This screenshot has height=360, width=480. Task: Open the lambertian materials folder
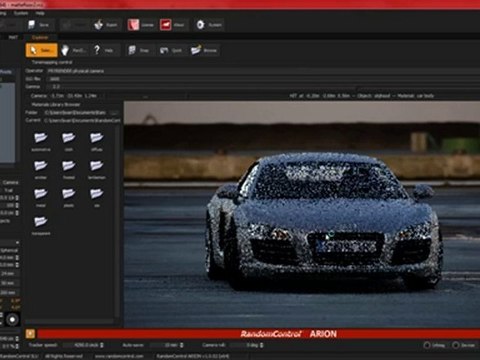pos(97,169)
